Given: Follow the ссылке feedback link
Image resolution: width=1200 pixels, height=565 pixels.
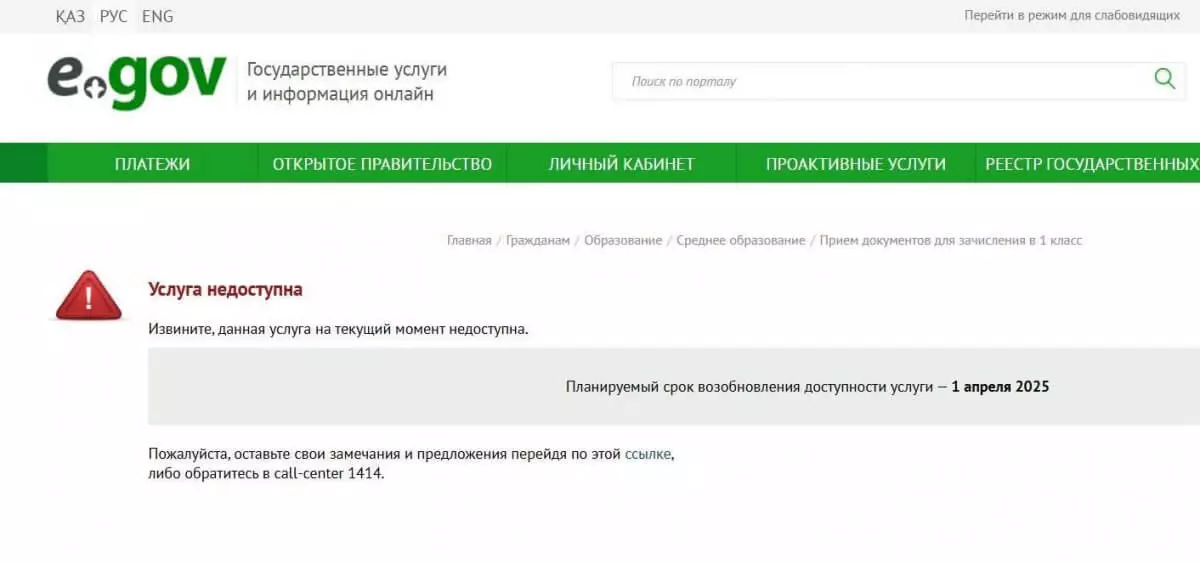Looking at the screenshot, I should coord(649,454).
